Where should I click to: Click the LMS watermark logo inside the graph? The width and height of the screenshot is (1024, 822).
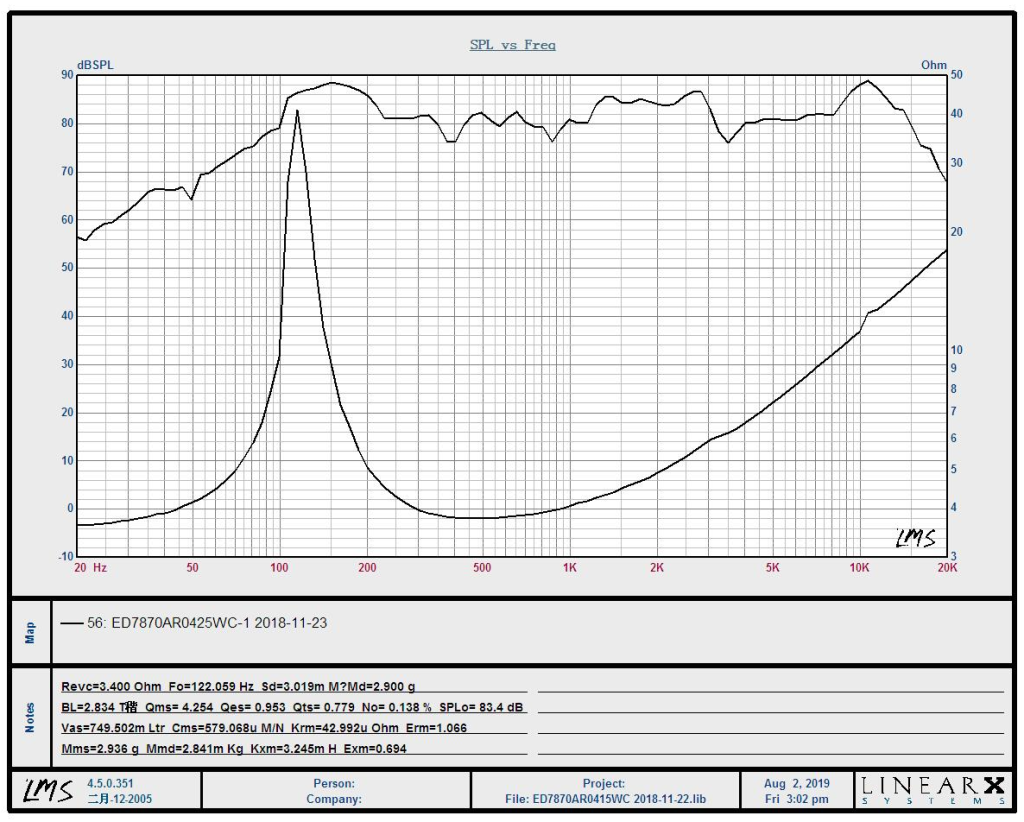point(915,538)
